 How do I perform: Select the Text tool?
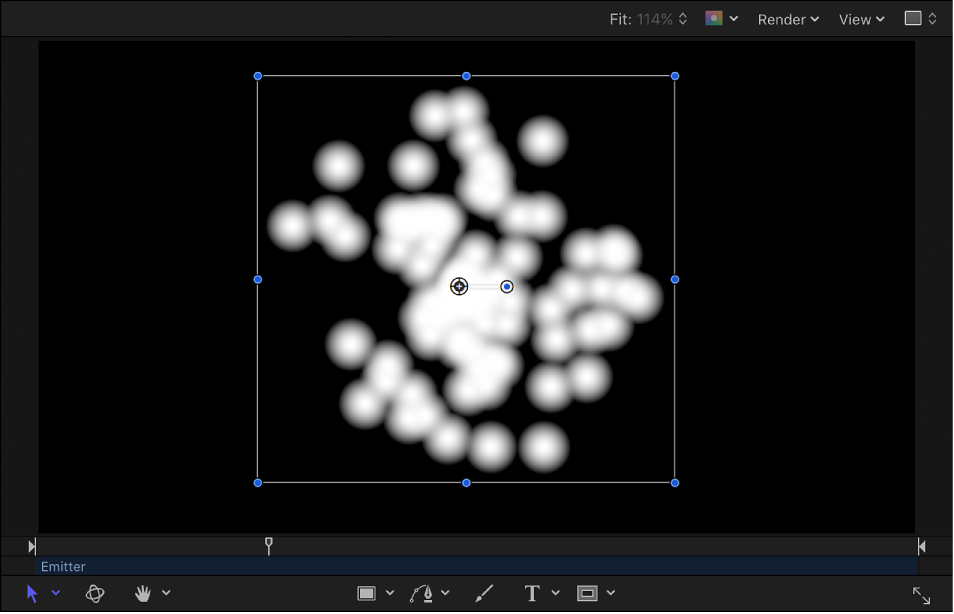point(532,592)
